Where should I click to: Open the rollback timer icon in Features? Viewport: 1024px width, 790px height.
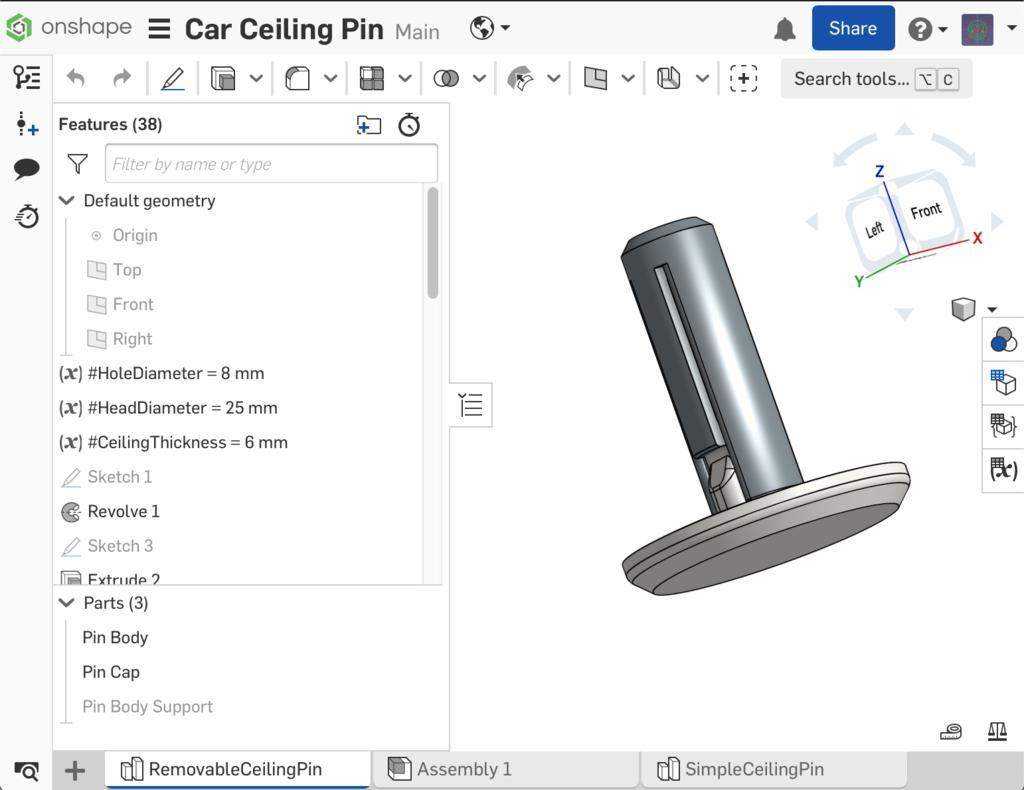pyautogui.click(x=409, y=125)
